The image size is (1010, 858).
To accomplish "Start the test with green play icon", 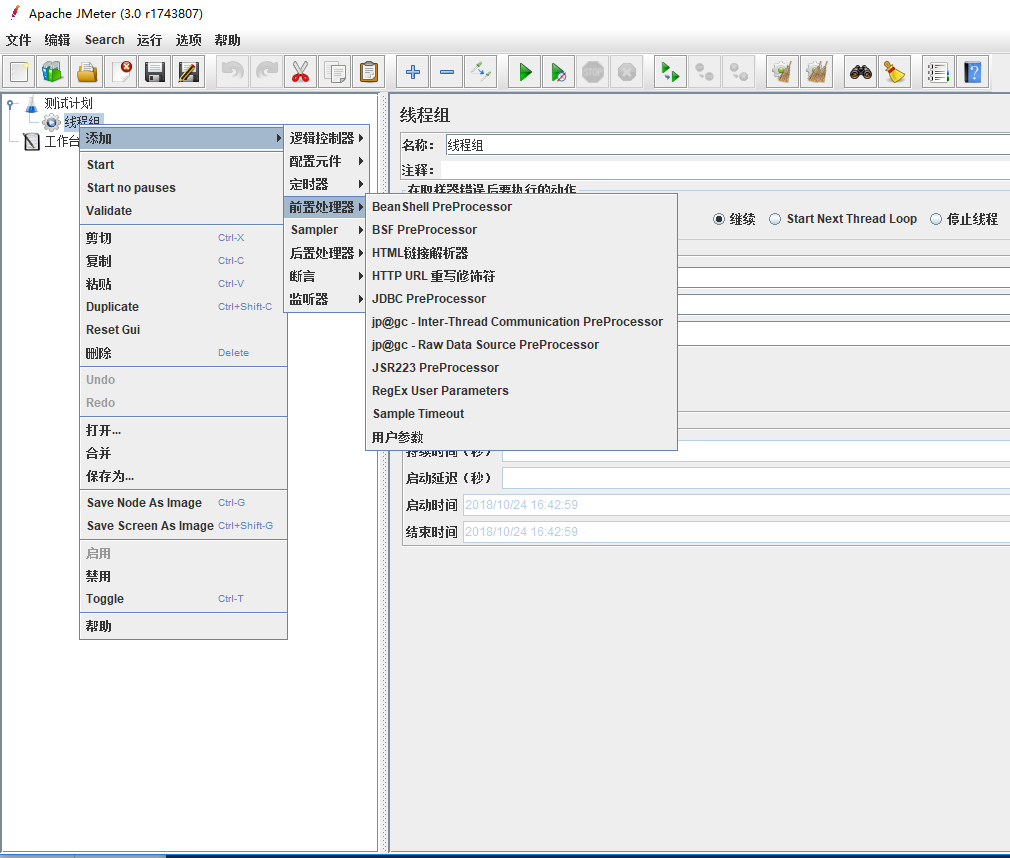I will pos(525,72).
